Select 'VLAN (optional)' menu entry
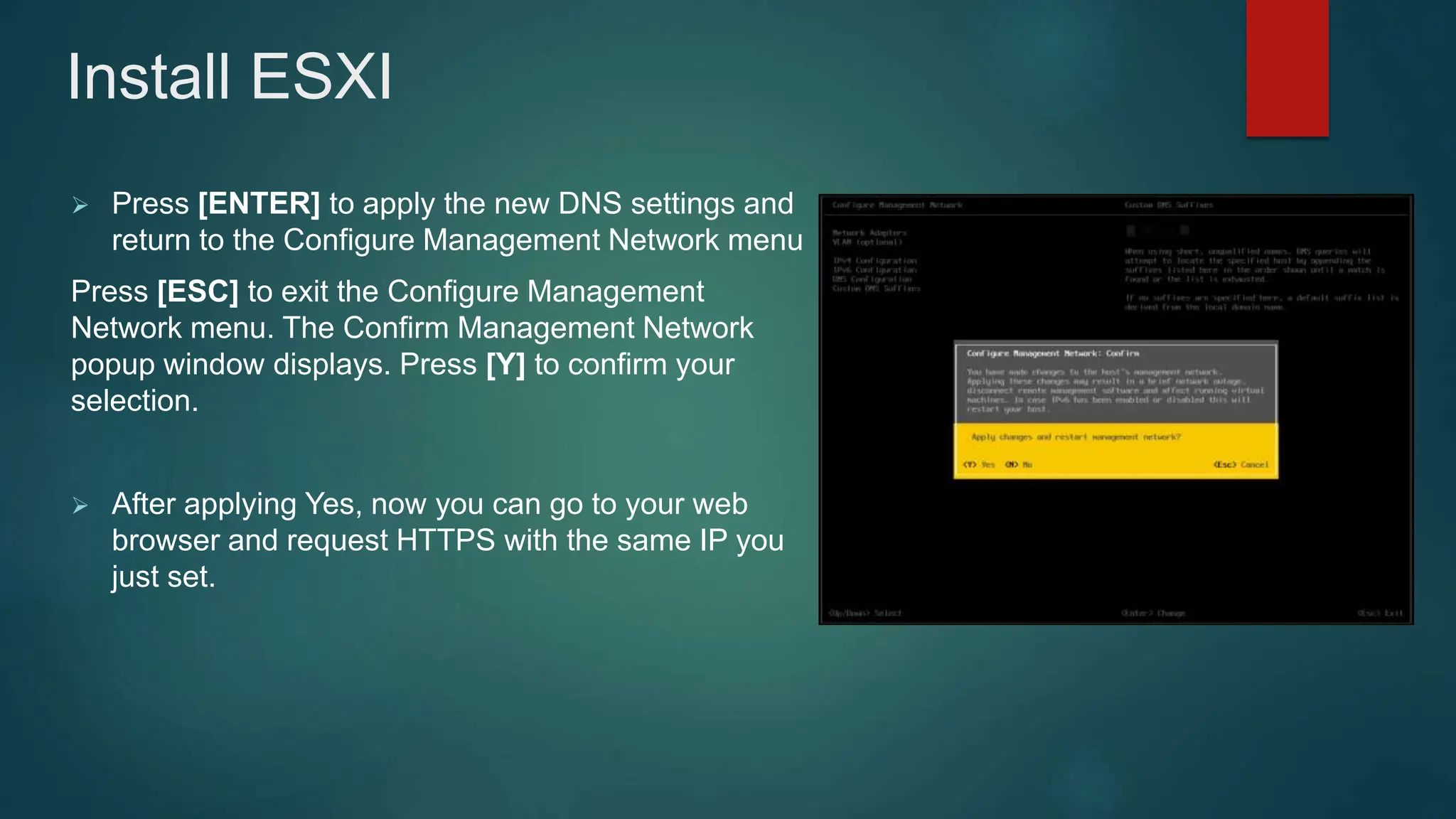 coord(867,242)
